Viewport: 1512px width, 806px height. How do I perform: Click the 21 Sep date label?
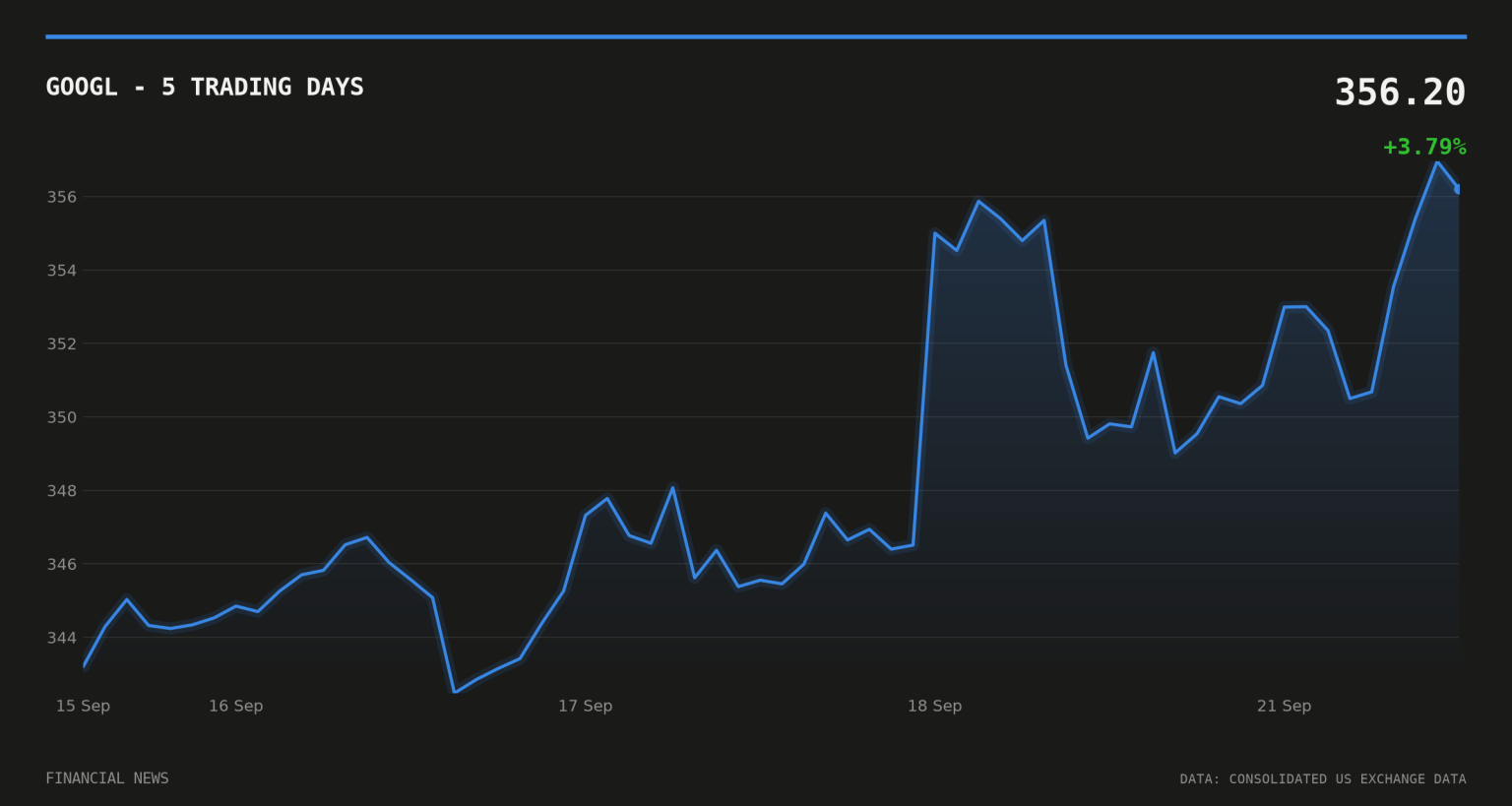point(1285,706)
